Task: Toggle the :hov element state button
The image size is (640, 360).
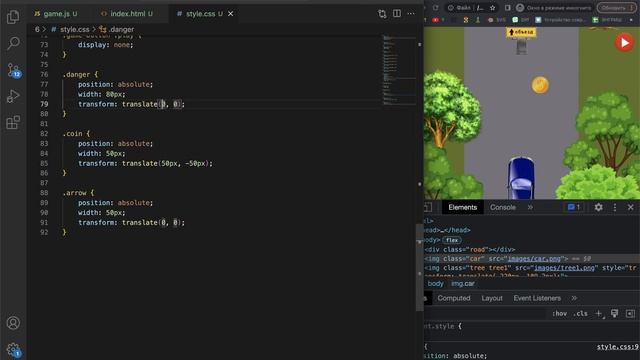Action: [560, 313]
